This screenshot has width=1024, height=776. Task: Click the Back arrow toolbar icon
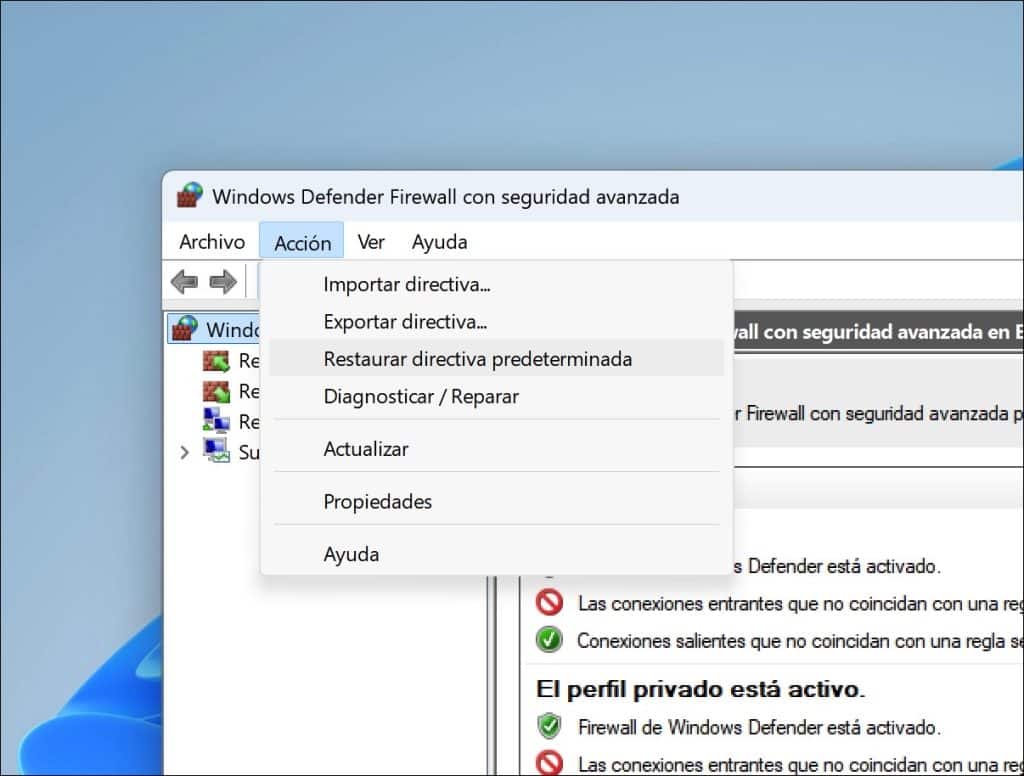(184, 282)
